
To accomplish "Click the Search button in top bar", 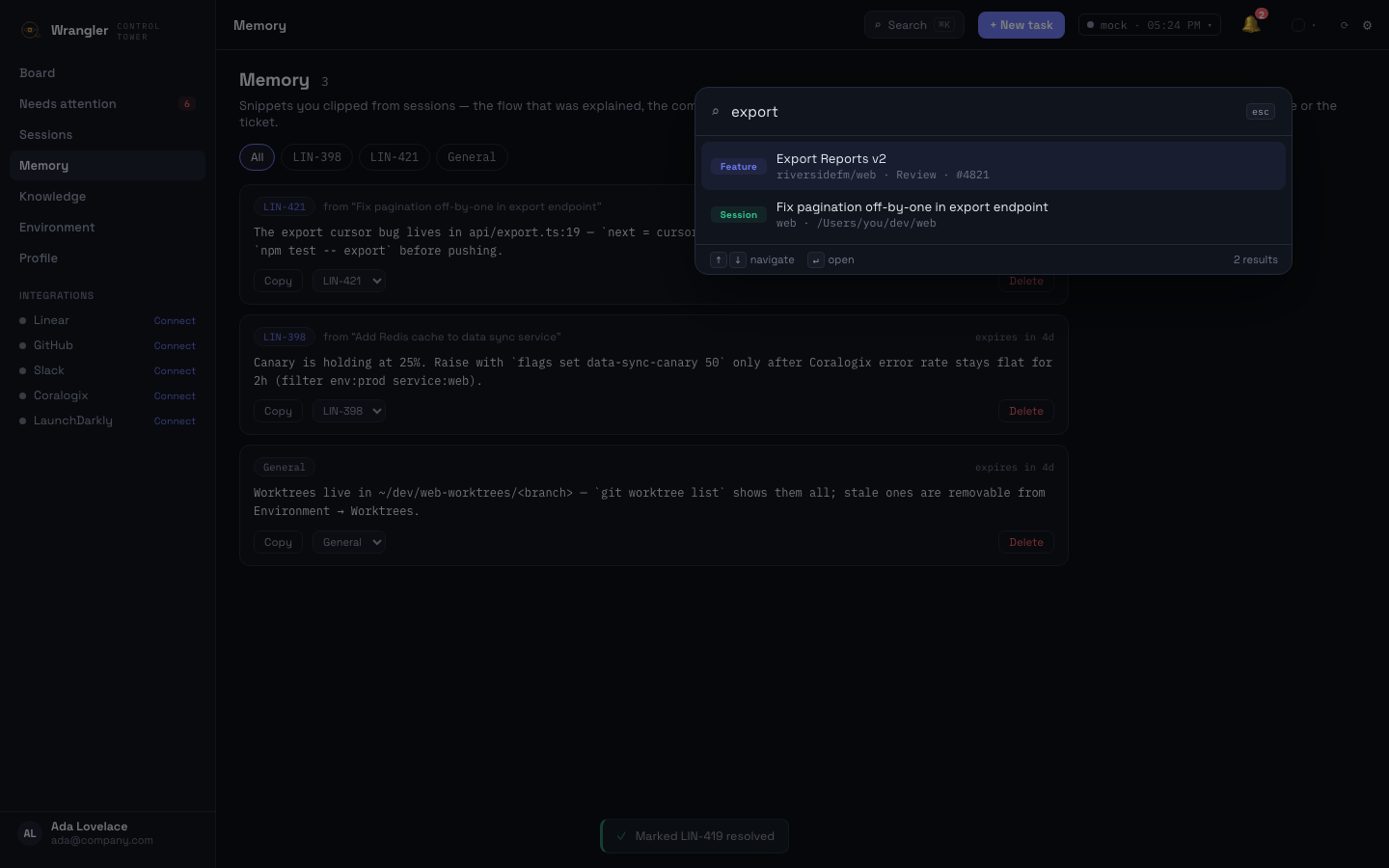I will pos(914,25).
